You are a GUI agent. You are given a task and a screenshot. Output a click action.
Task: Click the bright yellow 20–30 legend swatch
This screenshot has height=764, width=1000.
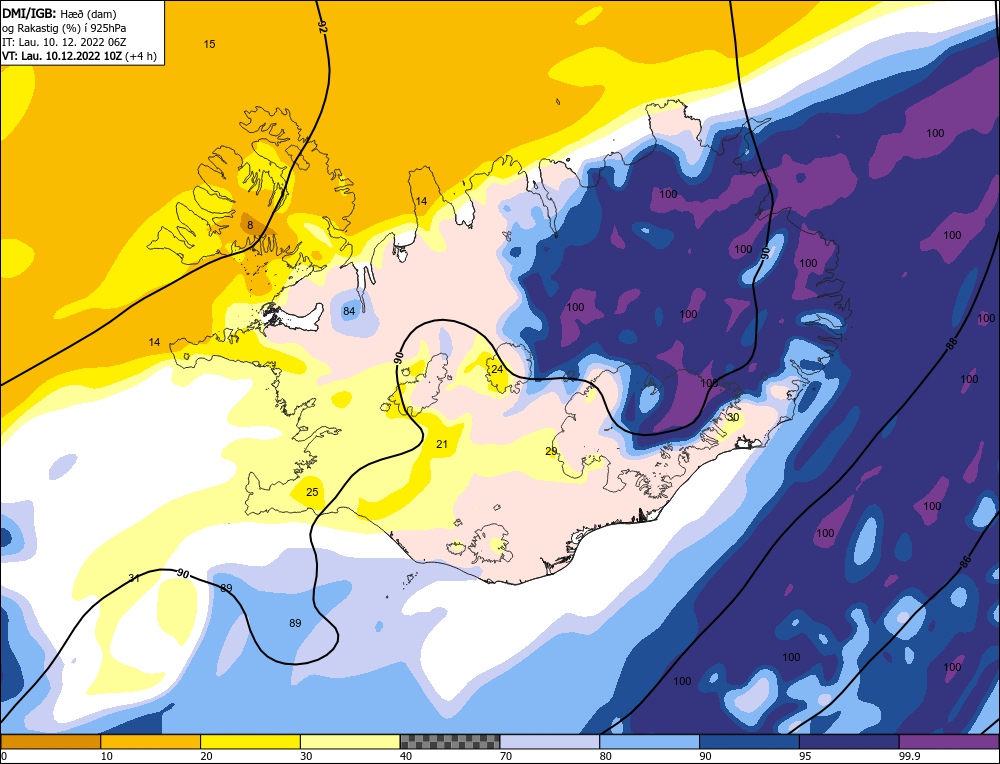coord(250,741)
